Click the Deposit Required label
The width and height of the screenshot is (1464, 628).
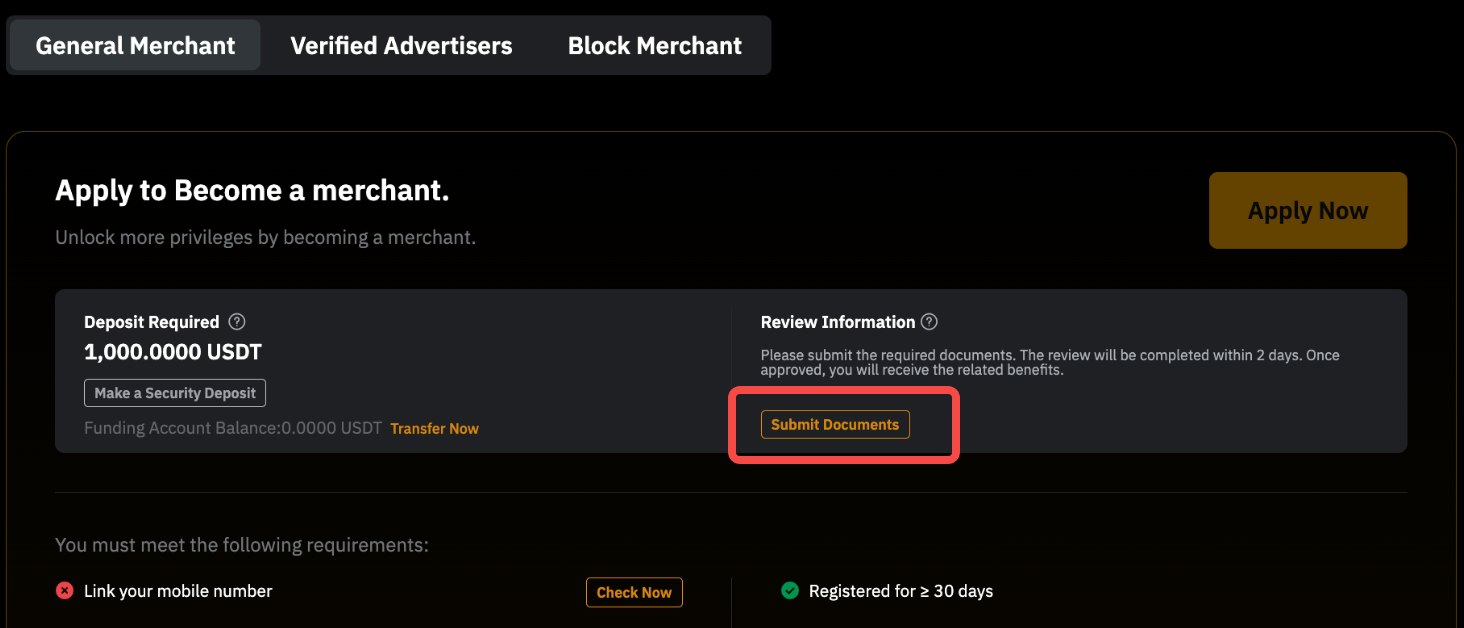(x=151, y=322)
